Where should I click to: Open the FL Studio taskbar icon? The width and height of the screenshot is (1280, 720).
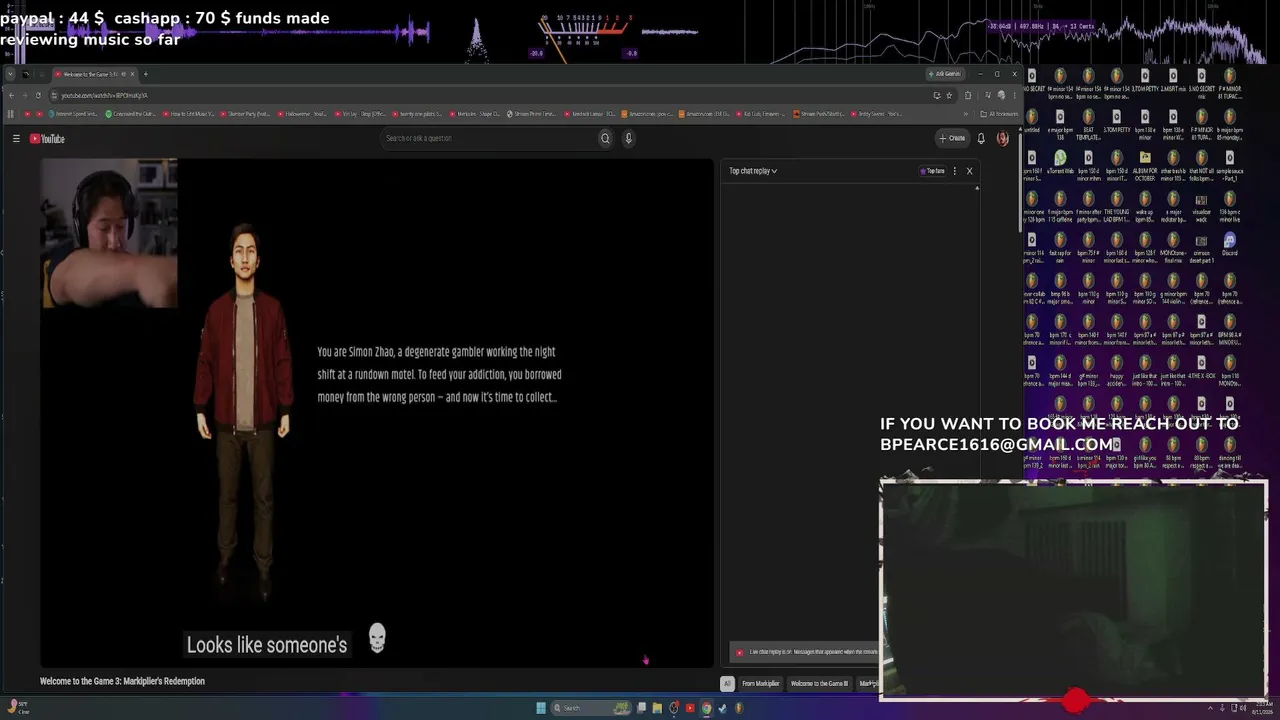point(739,708)
